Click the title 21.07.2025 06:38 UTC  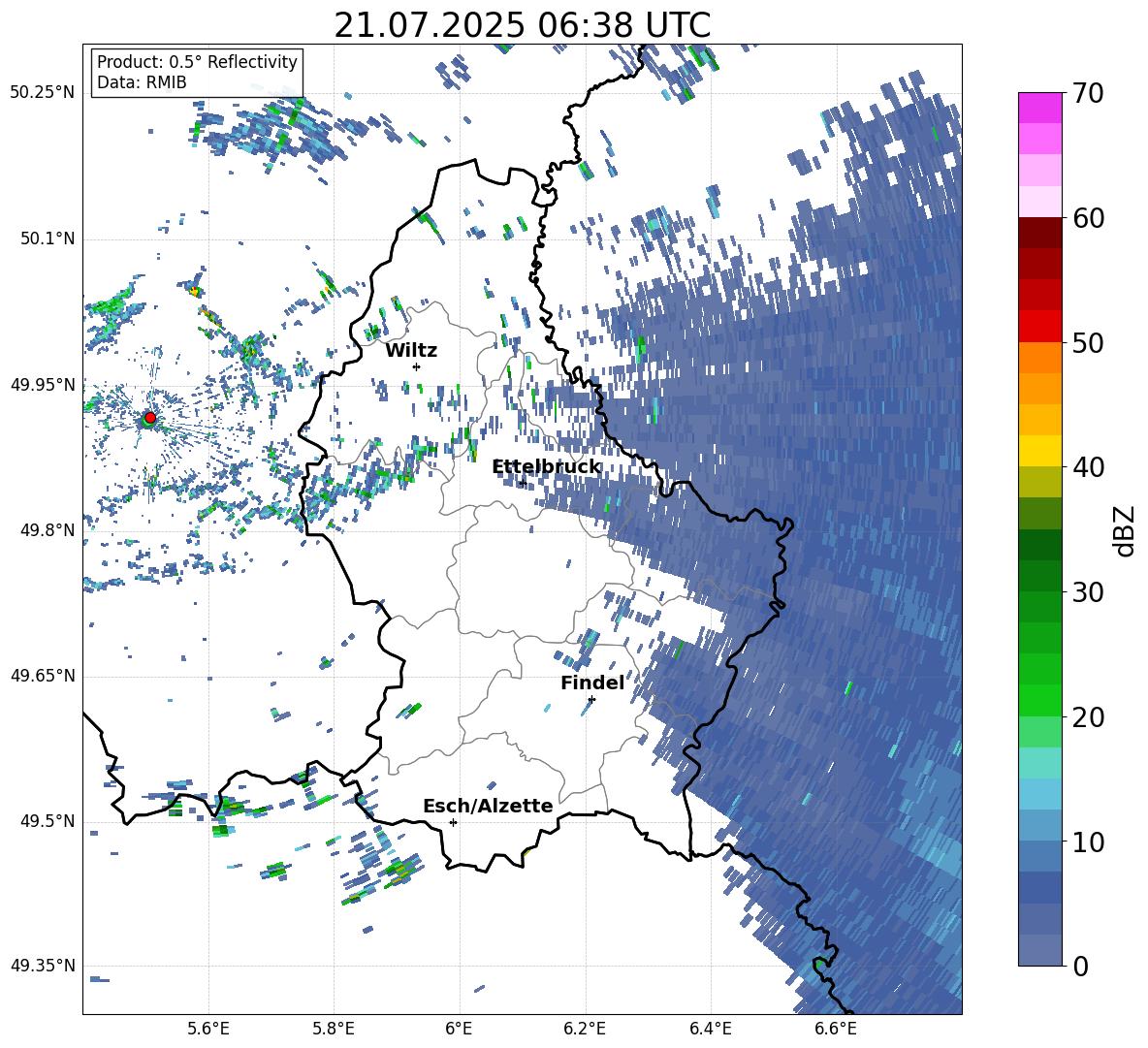tap(523, 25)
